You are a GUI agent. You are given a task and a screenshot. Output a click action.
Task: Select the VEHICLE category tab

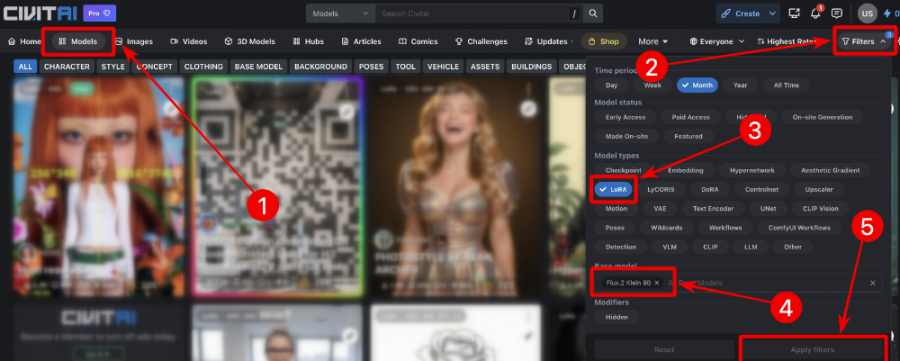coord(443,67)
